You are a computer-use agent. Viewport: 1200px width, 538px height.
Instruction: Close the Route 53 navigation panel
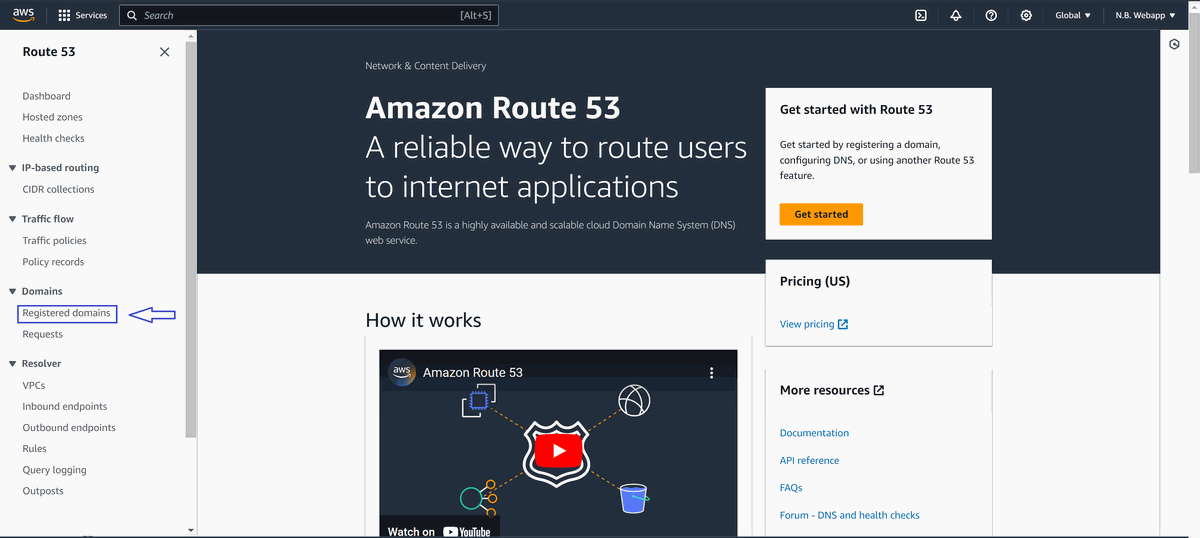pyautogui.click(x=165, y=52)
